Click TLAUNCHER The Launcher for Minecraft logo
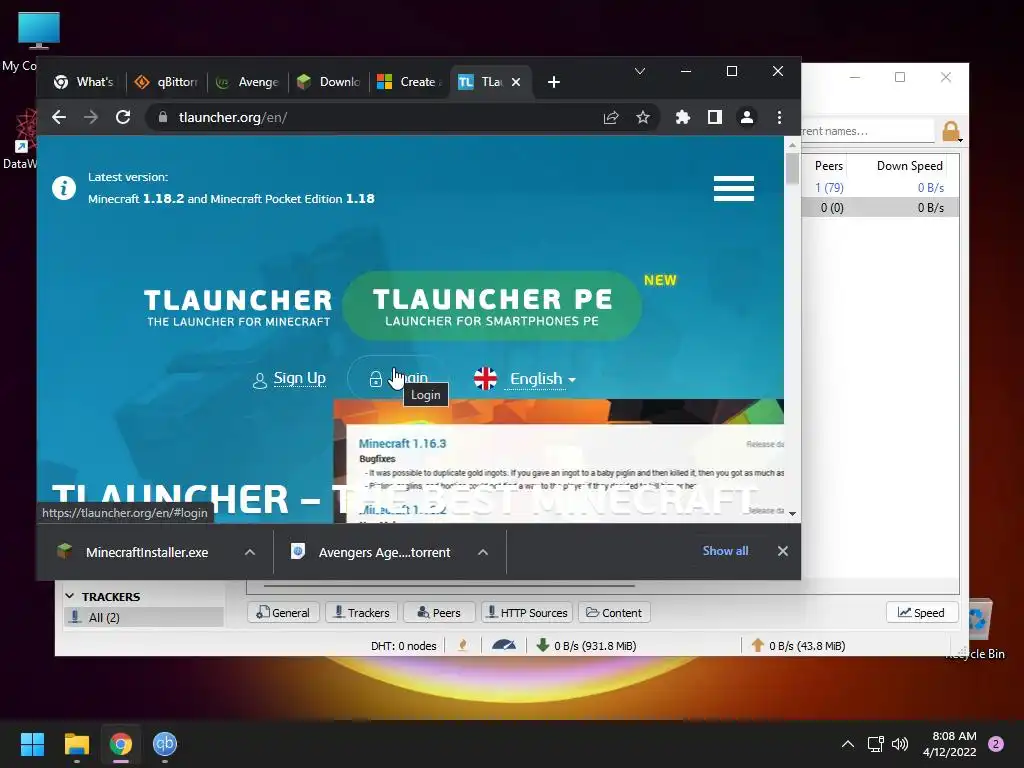 [238, 307]
